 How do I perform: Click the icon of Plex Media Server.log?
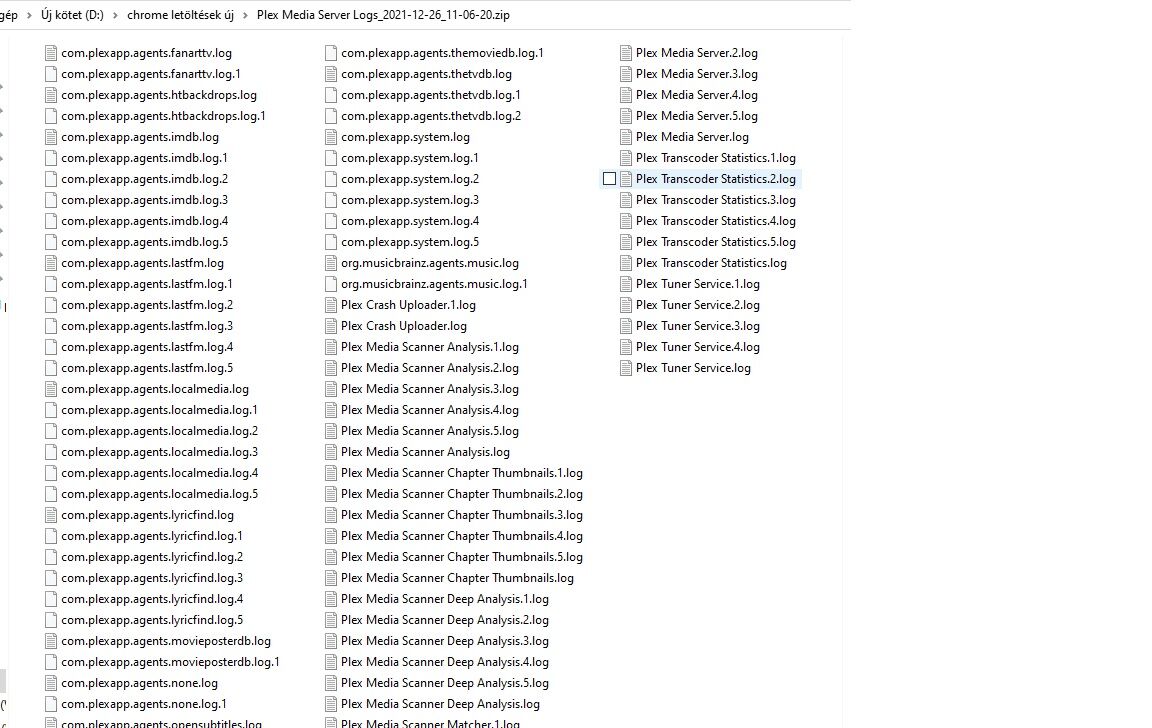point(626,137)
